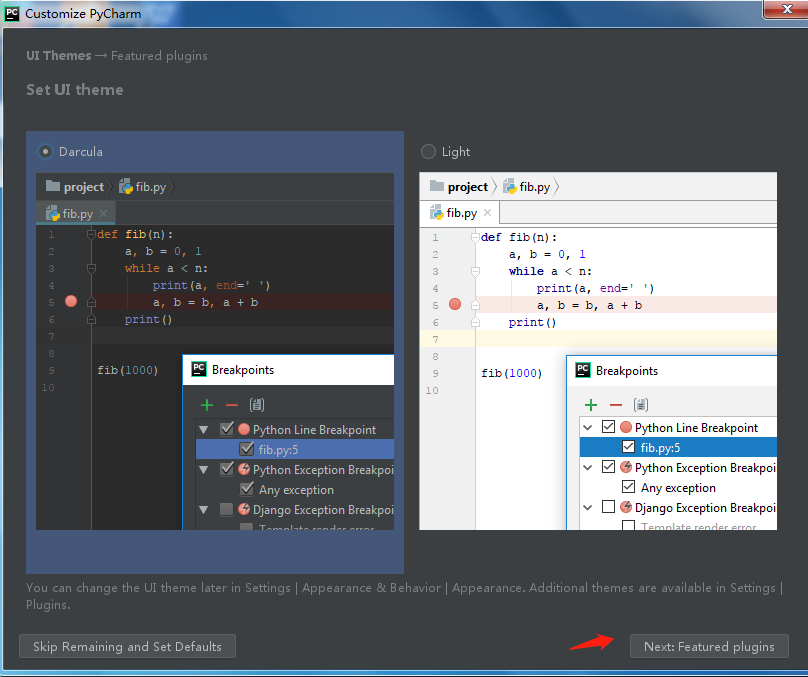Collapse Python Line Breakpoint node in Light preview
This screenshot has width=808, height=677.
click(588, 427)
